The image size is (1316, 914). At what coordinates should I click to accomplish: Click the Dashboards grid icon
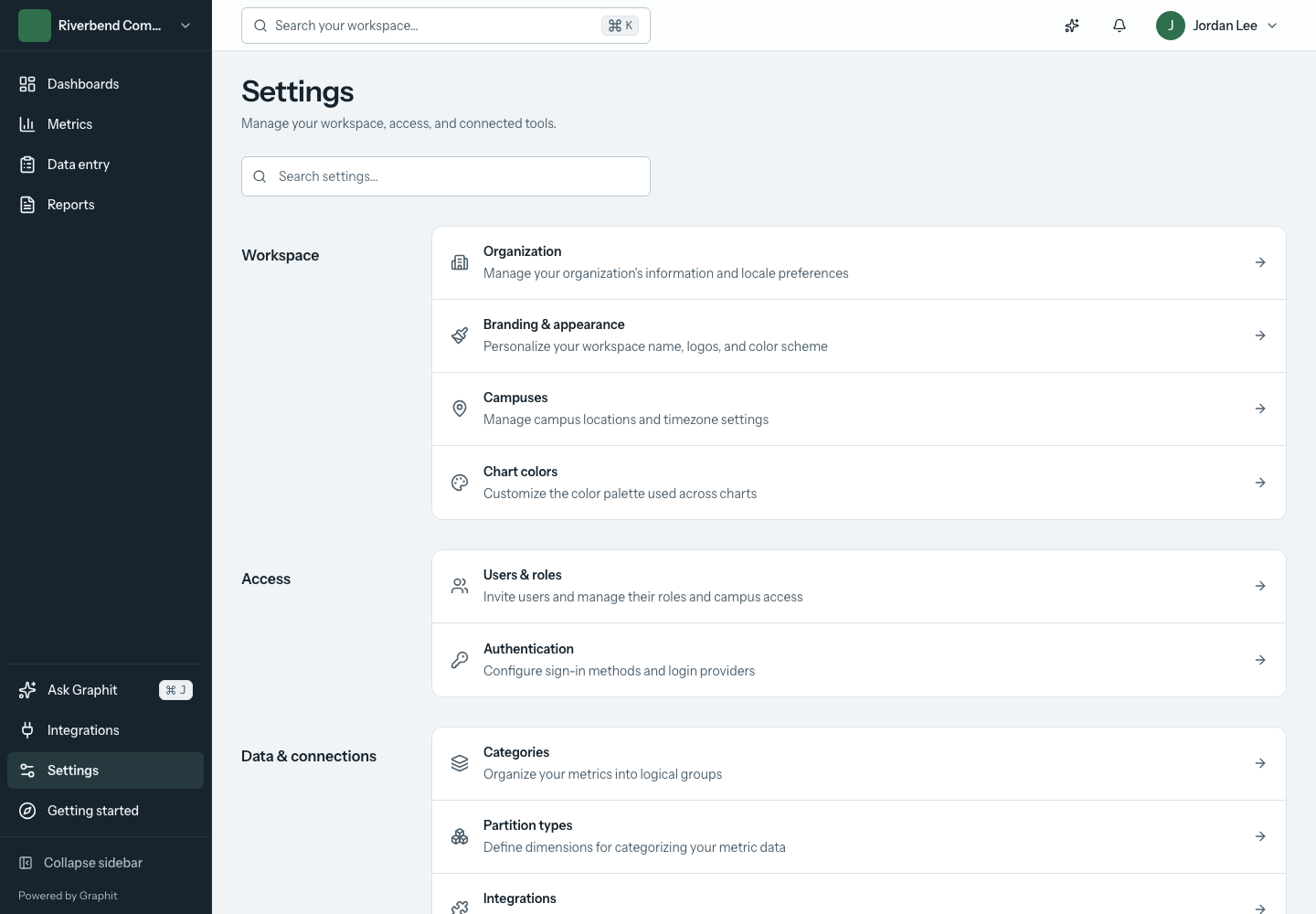[x=27, y=84]
